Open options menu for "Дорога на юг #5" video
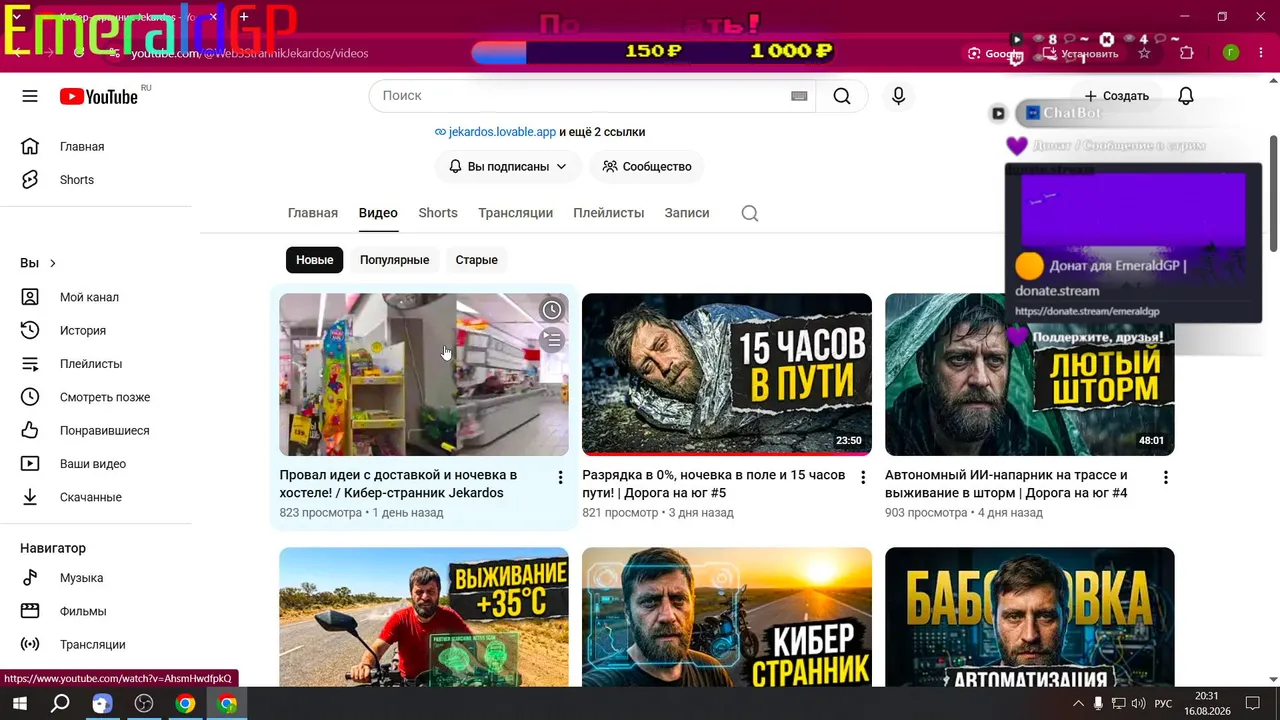This screenshot has height=720, width=1280. 863,478
